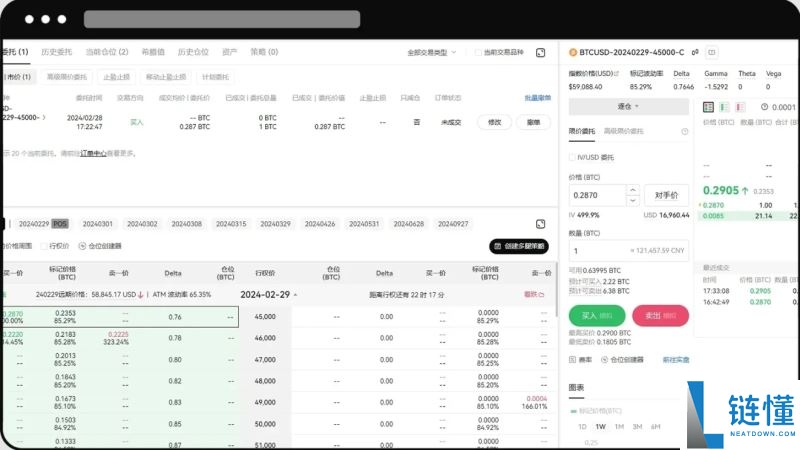The width and height of the screenshot is (800, 450).
Task: Select trailing stop filter
Action: [x=166, y=77]
